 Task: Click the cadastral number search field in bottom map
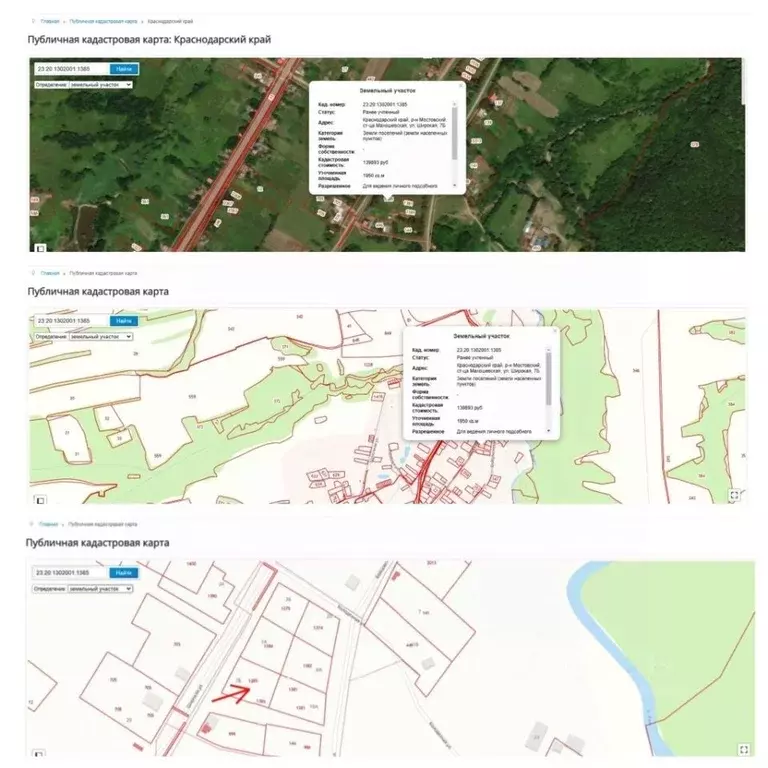tap(70, 573)
